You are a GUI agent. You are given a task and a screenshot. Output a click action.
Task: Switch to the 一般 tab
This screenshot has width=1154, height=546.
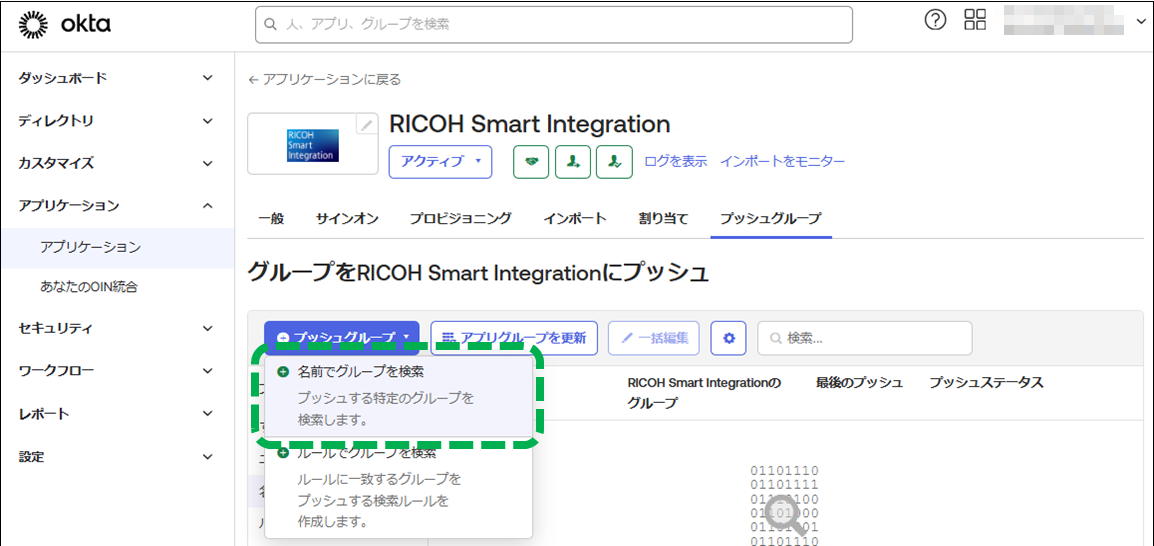[272, 219]
